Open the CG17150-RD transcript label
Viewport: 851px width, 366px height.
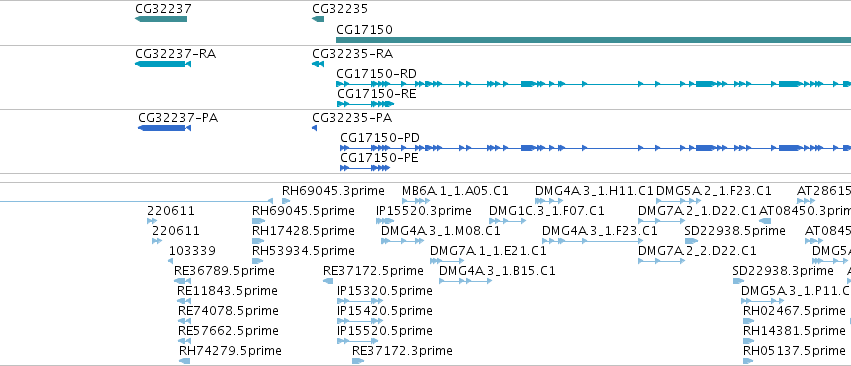pyautogui.click(x=377, y=73)
